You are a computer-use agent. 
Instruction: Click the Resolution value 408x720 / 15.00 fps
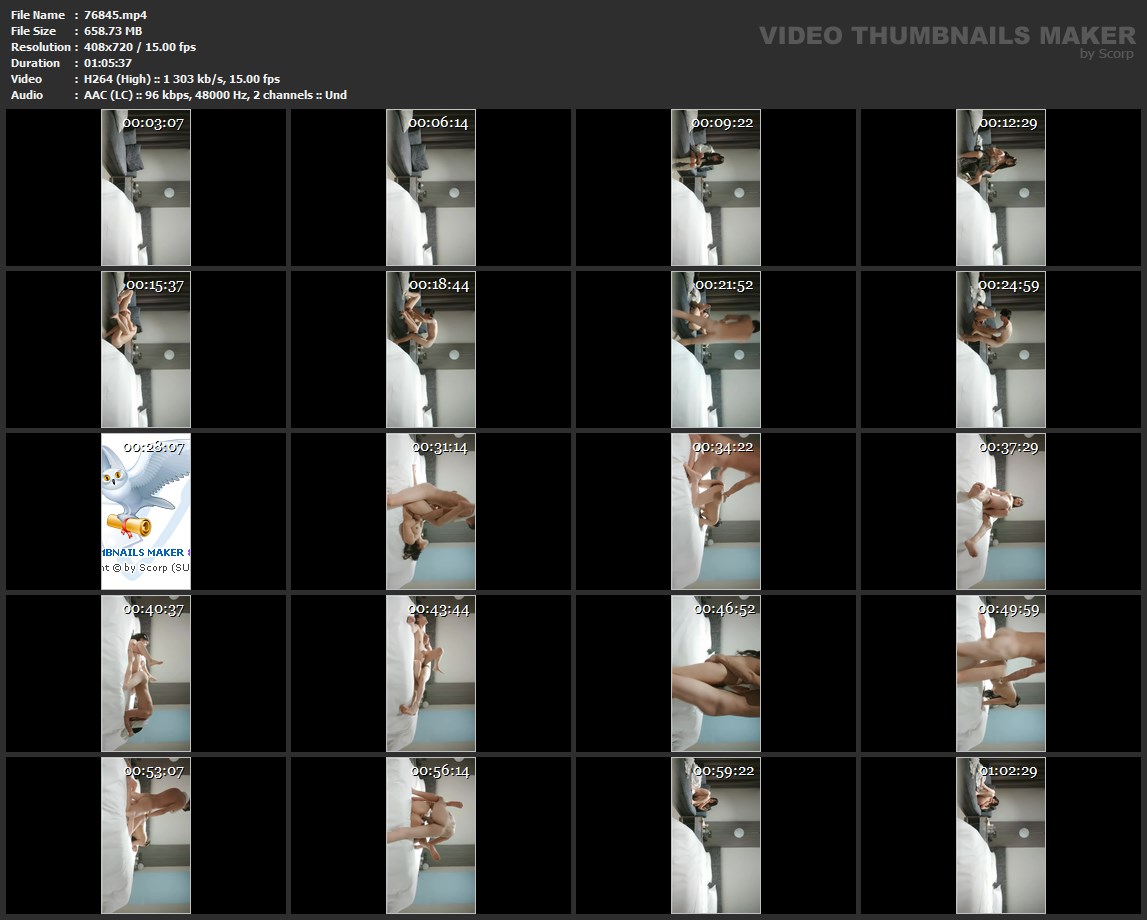click(x=140, y=47)
